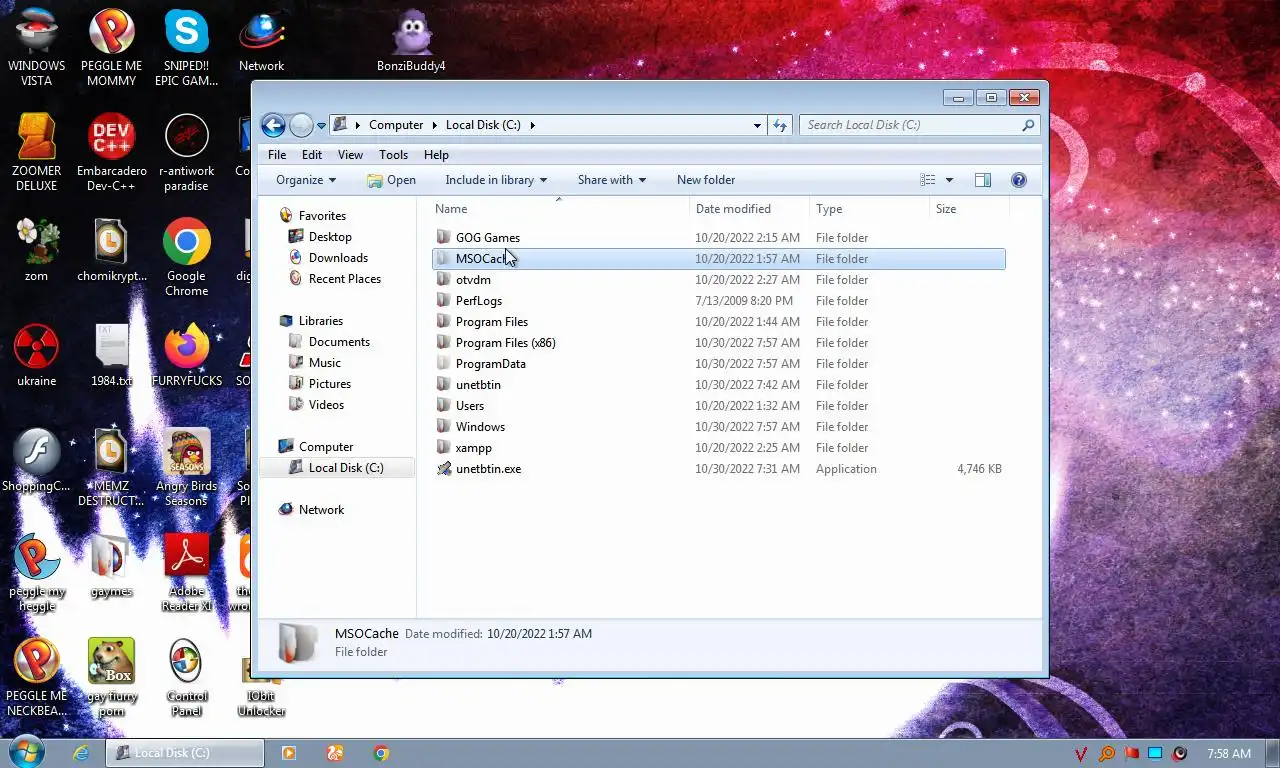Click the Windows Media Player taskbar icon

pyautogui.click(x=289, y=753)
